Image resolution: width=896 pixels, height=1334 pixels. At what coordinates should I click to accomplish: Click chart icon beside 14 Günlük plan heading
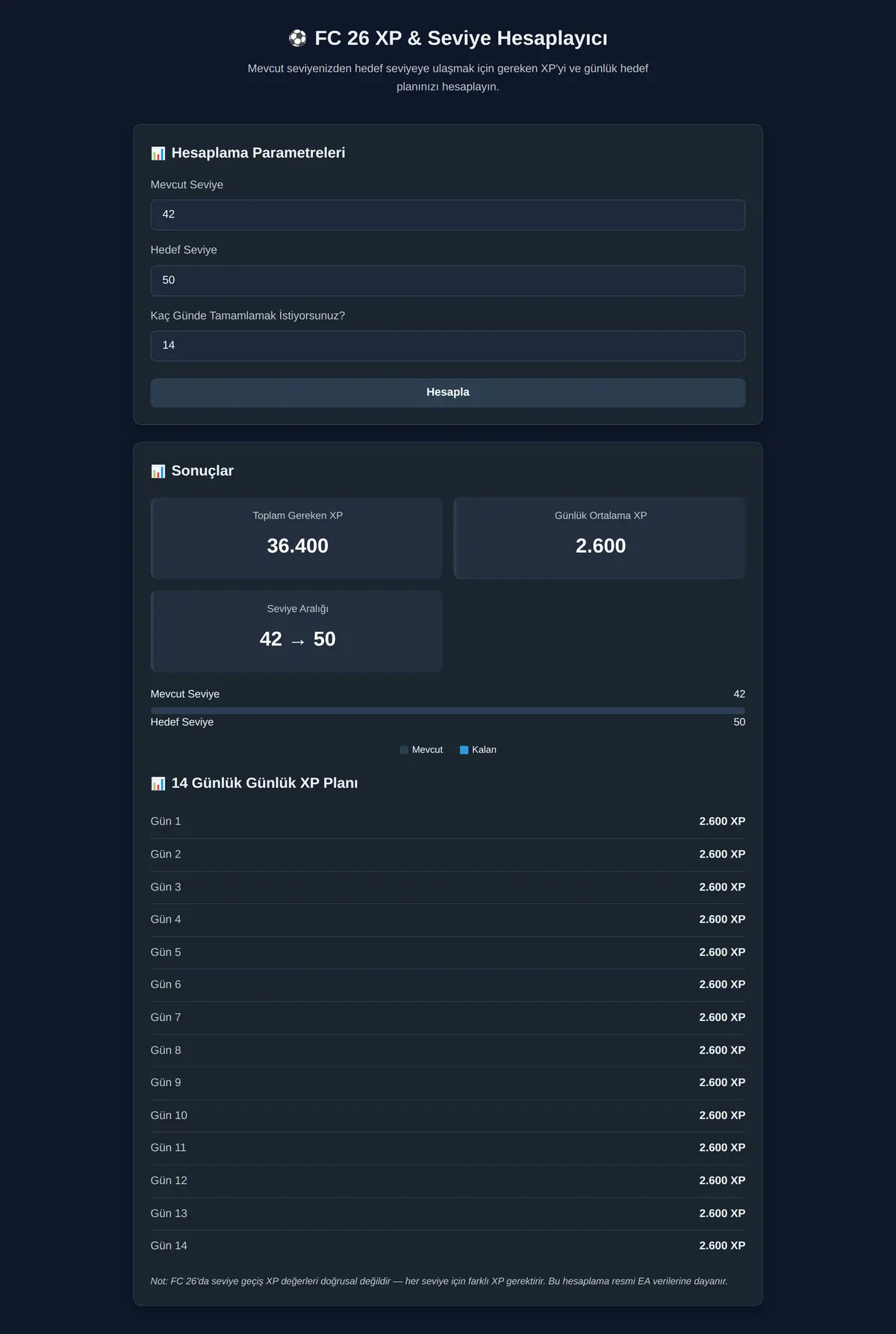[158, 784]
